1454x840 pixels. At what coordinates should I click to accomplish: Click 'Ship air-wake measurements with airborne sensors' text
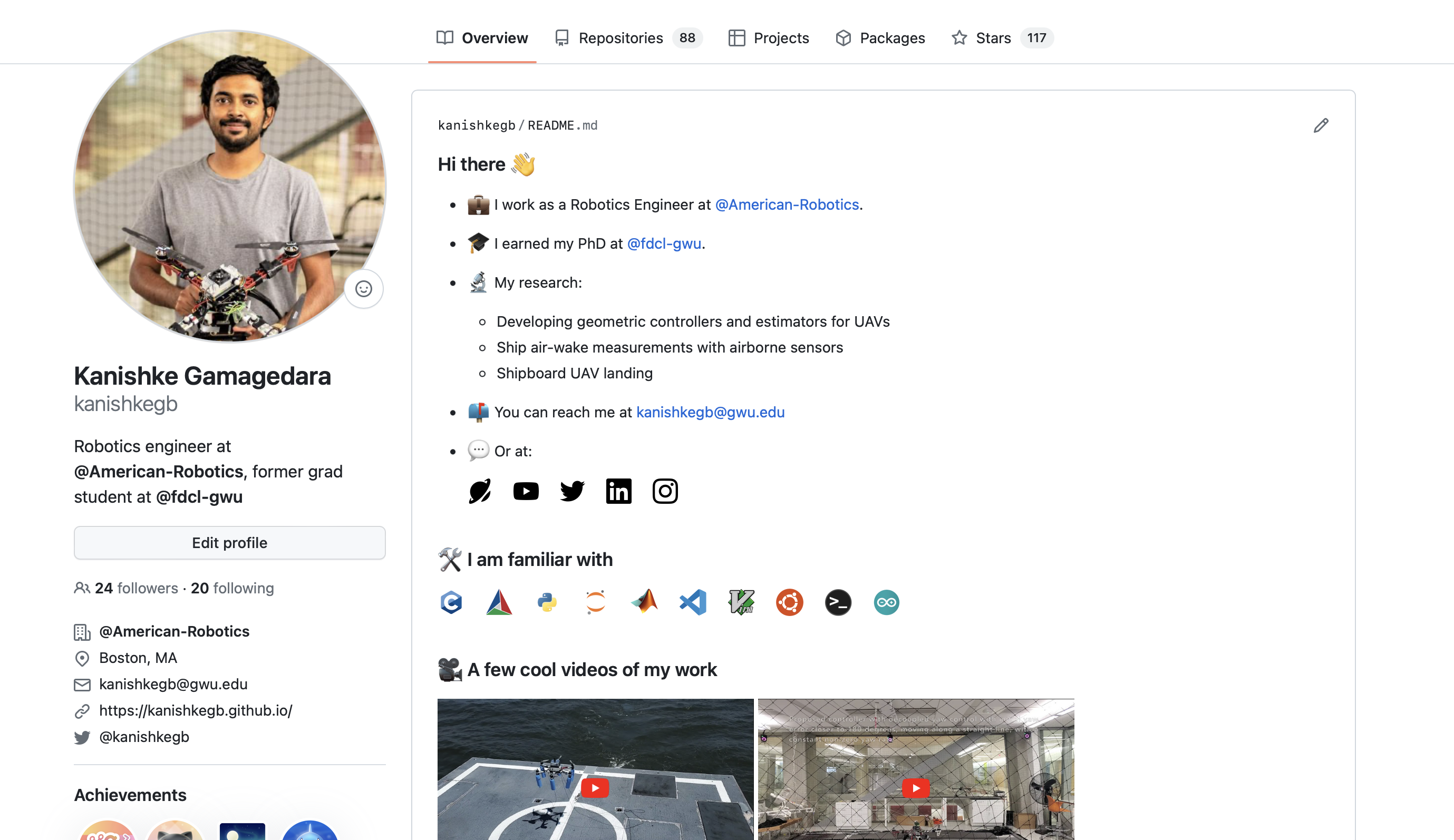(x=670, y=347)
